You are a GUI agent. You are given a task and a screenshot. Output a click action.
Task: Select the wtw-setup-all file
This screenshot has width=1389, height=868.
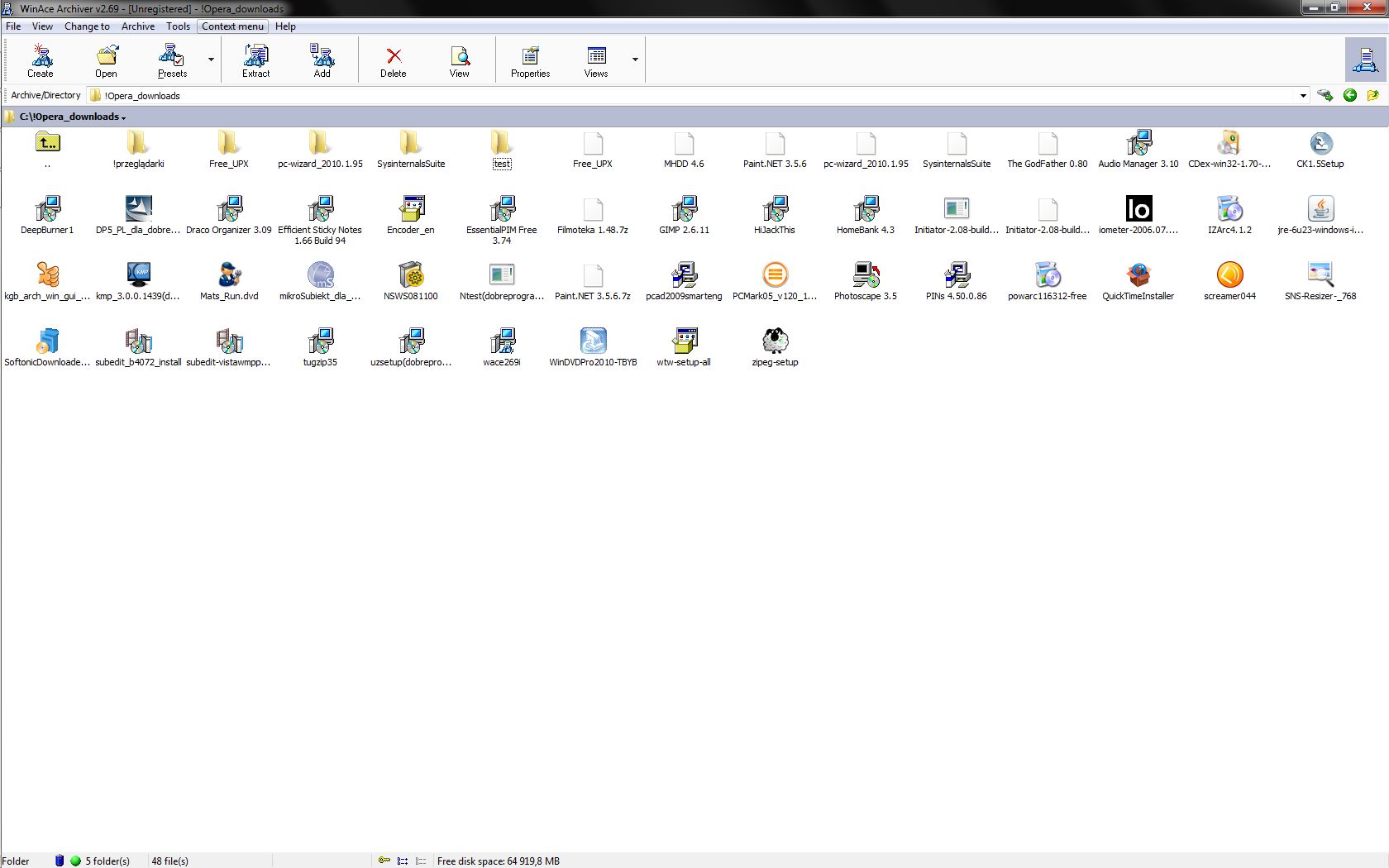click(684, 347)
